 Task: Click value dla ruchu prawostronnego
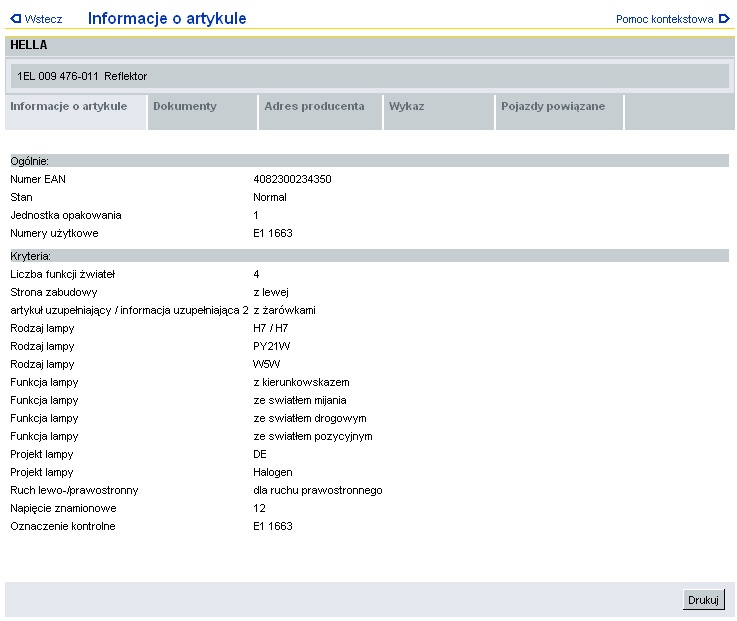click(318, 490)
